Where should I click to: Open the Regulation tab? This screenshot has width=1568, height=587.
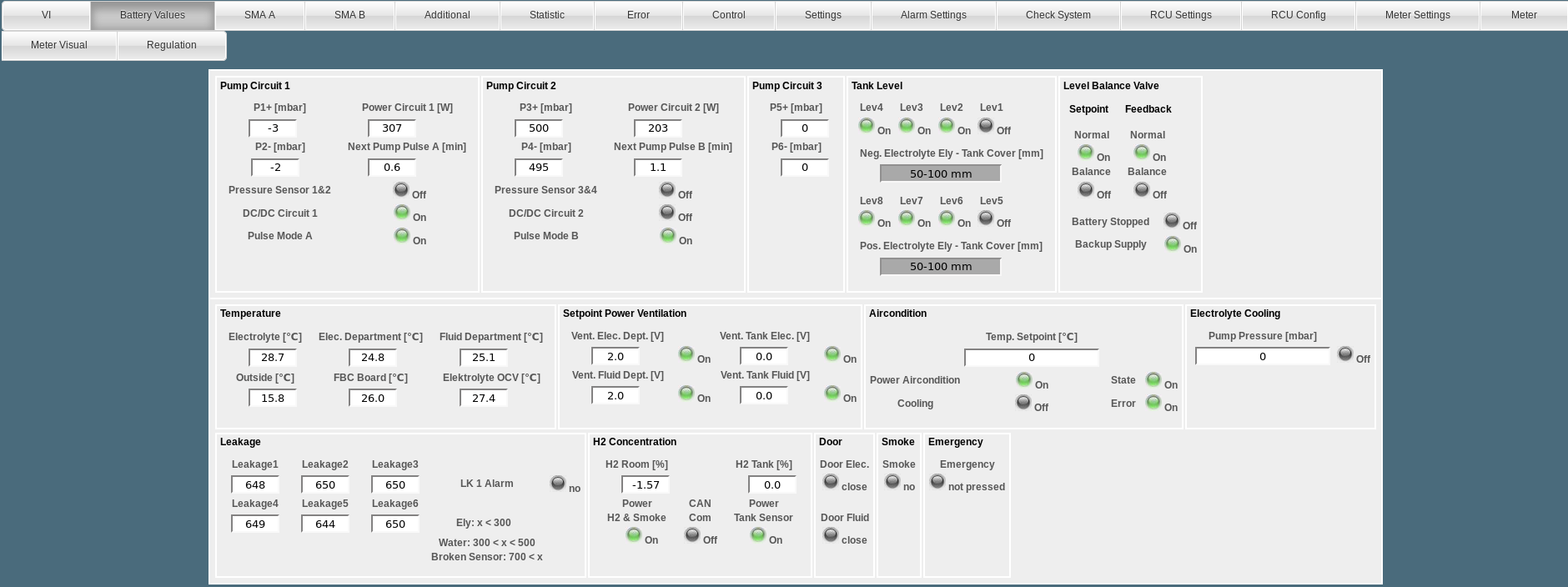pos(172,45)
